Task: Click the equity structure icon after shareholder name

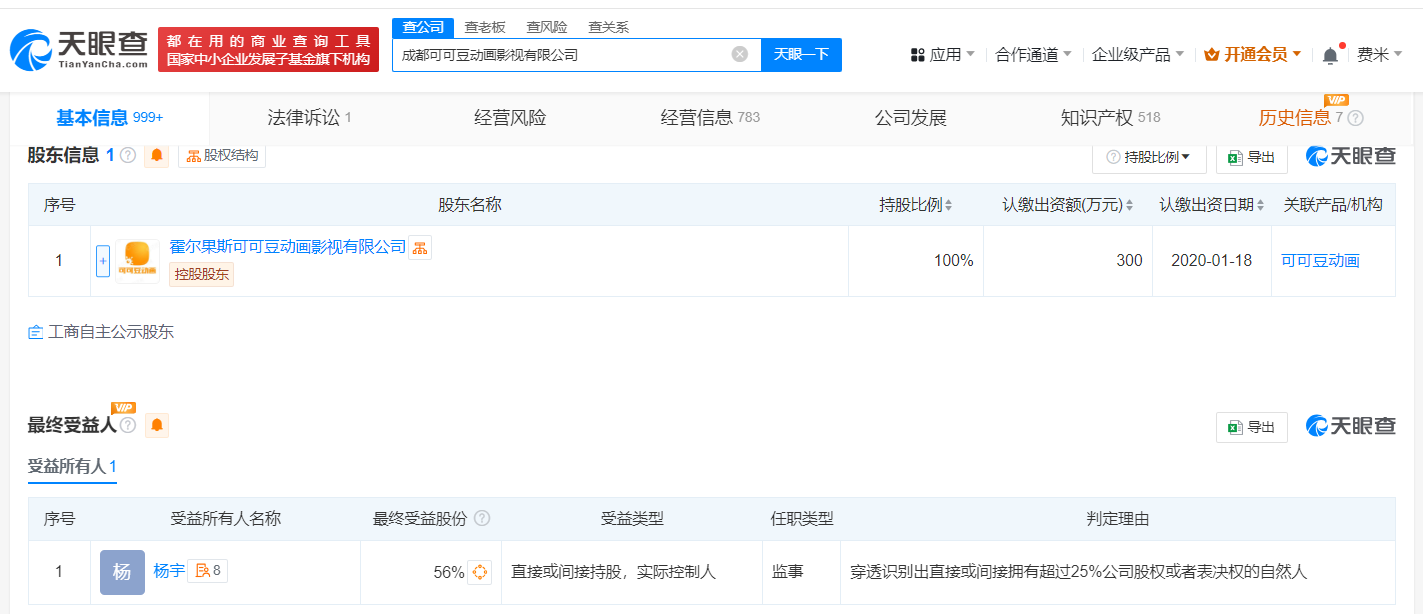Action: tap(421, 248)
